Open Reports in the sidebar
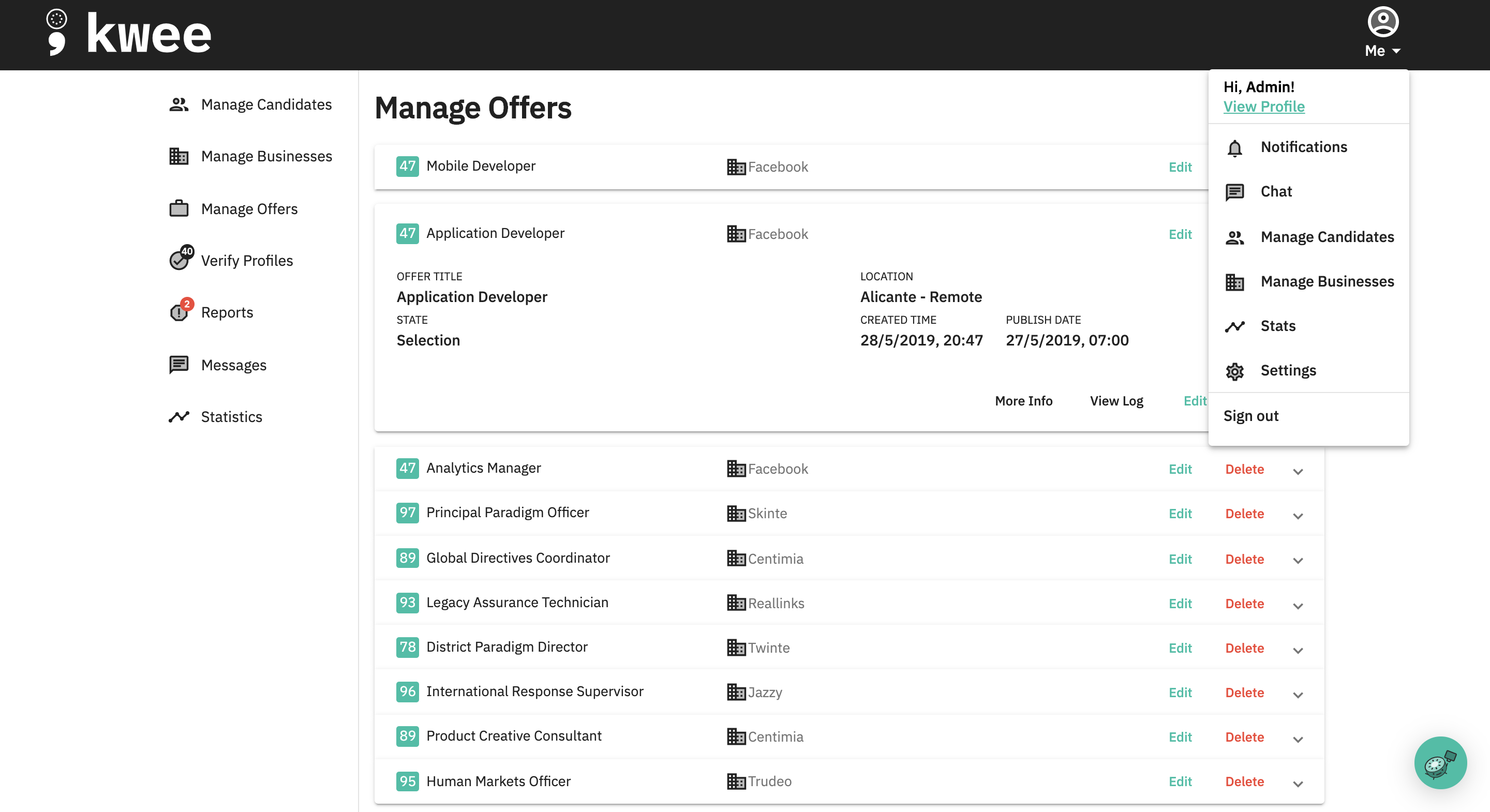The height and width of the screenshot is (812, 1490). pos(227,312)
